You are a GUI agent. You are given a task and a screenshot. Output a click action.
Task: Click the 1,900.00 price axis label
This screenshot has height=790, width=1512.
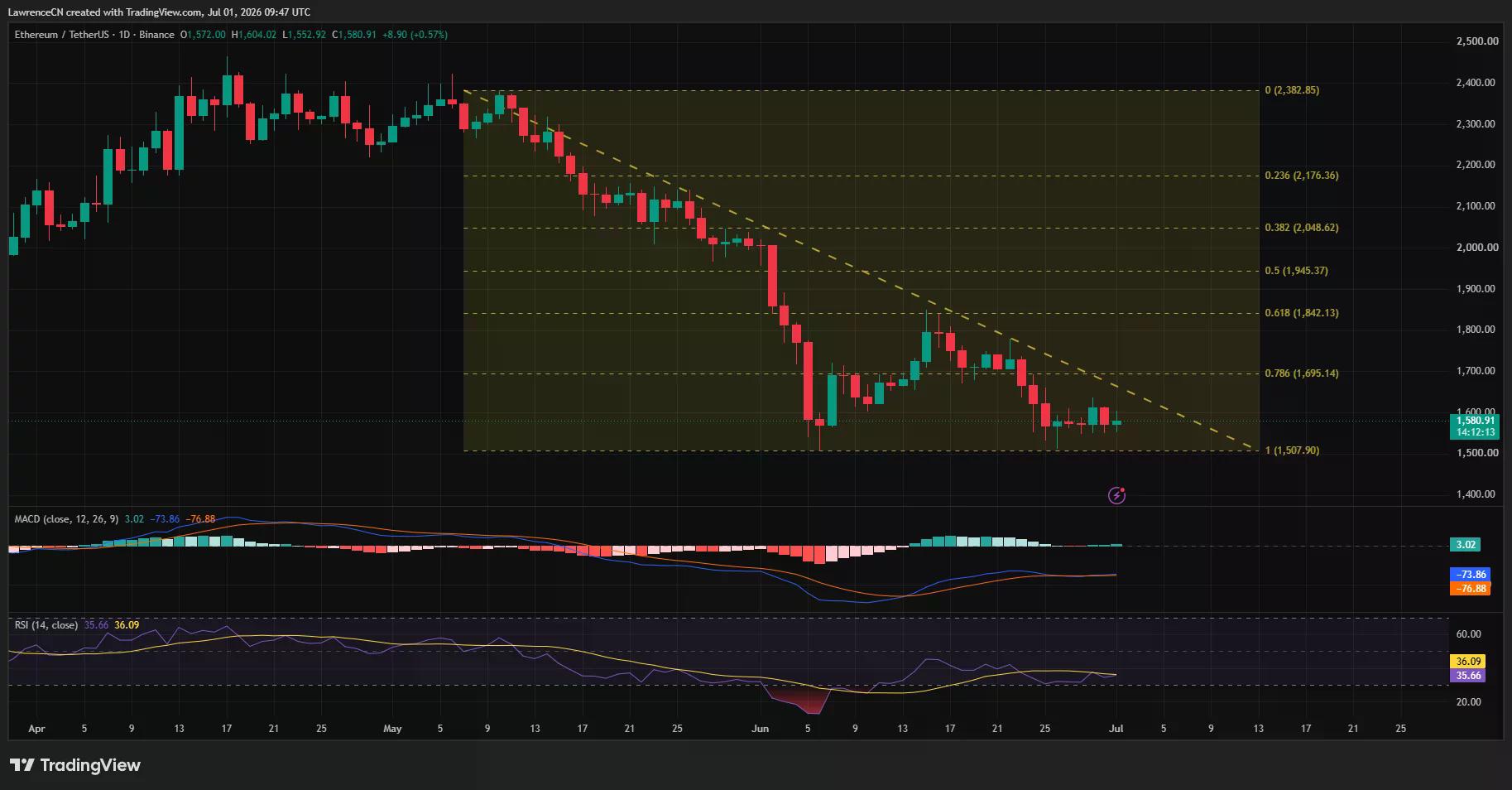click(1476, 289)
